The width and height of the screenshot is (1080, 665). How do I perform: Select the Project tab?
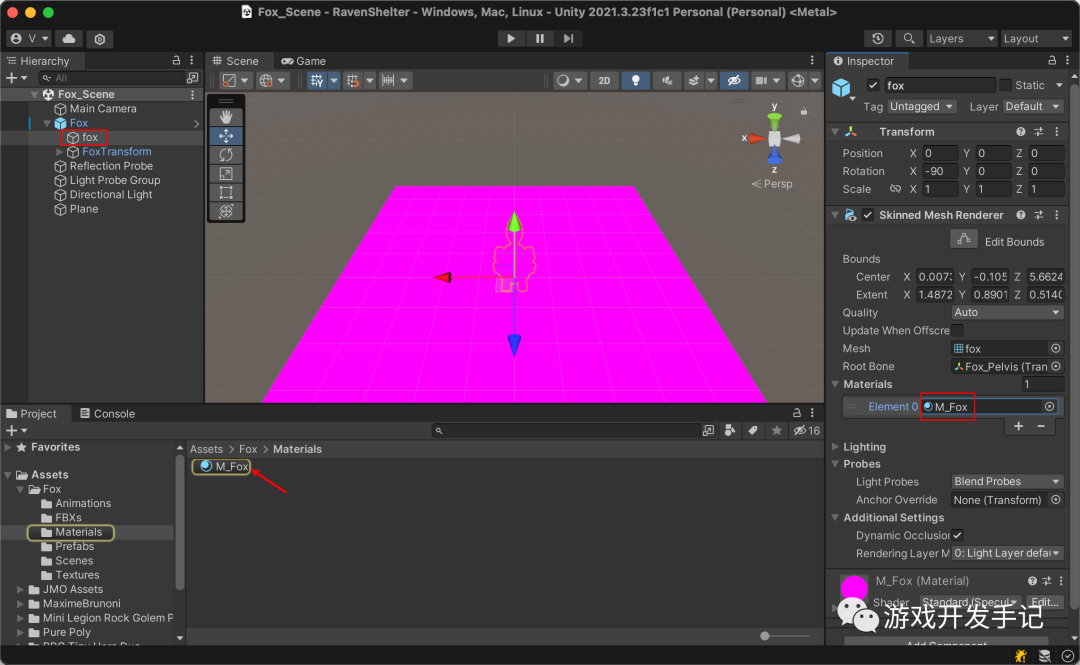coord(31,413)
